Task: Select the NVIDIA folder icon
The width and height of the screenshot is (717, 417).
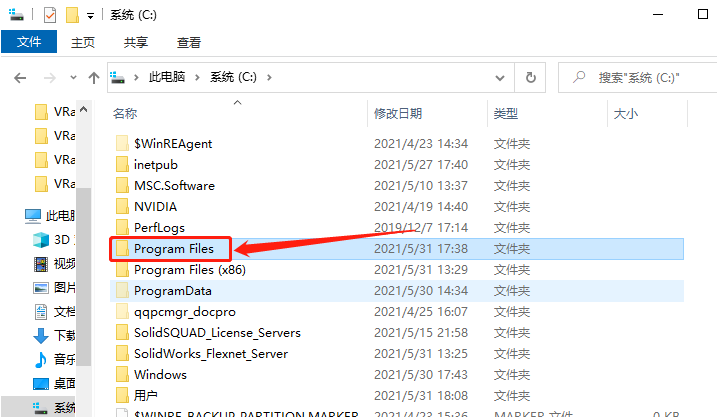Action: pyautogui.click(x=122, y=207)
